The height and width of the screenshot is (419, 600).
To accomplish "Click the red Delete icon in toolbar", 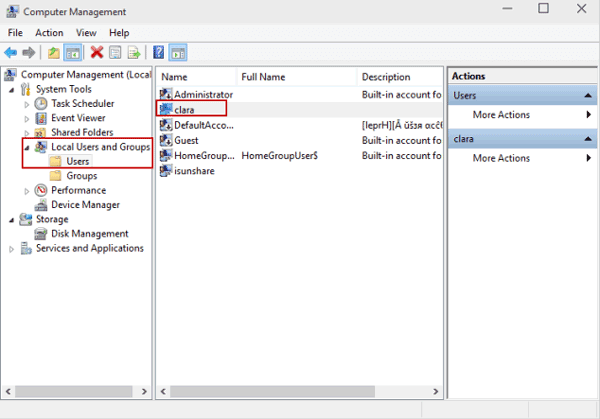I will click(x=97, y=52).
